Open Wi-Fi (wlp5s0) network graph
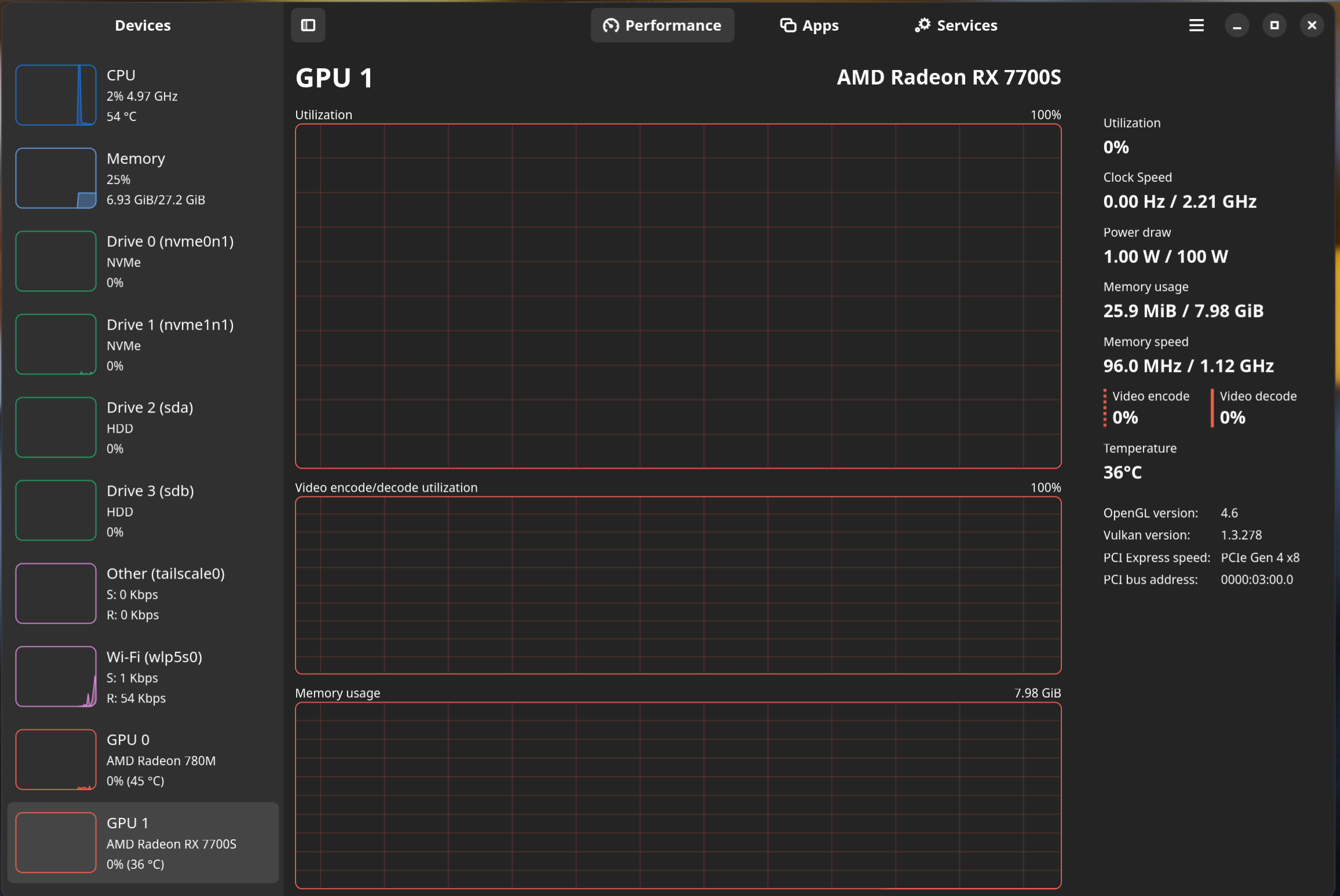The height and width of the screenshot is (896, 1340). 56,676
